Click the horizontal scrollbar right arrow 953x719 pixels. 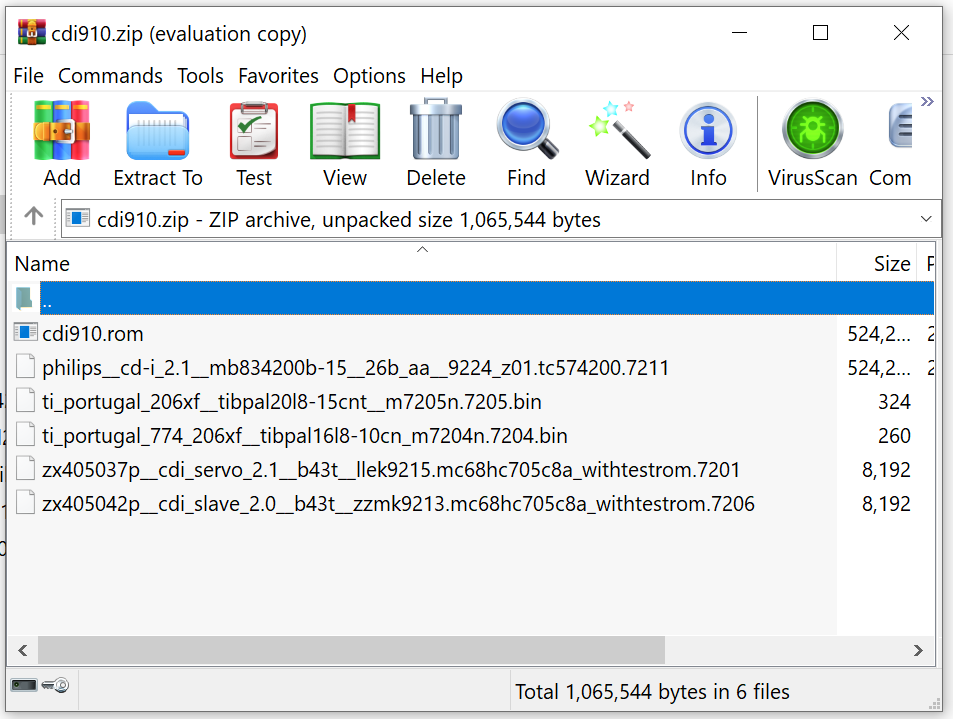tap(918, 650)
